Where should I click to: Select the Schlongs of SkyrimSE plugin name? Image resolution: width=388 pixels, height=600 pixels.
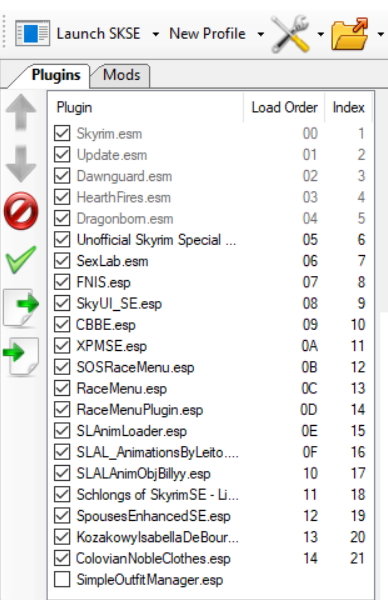coord(158,495)
